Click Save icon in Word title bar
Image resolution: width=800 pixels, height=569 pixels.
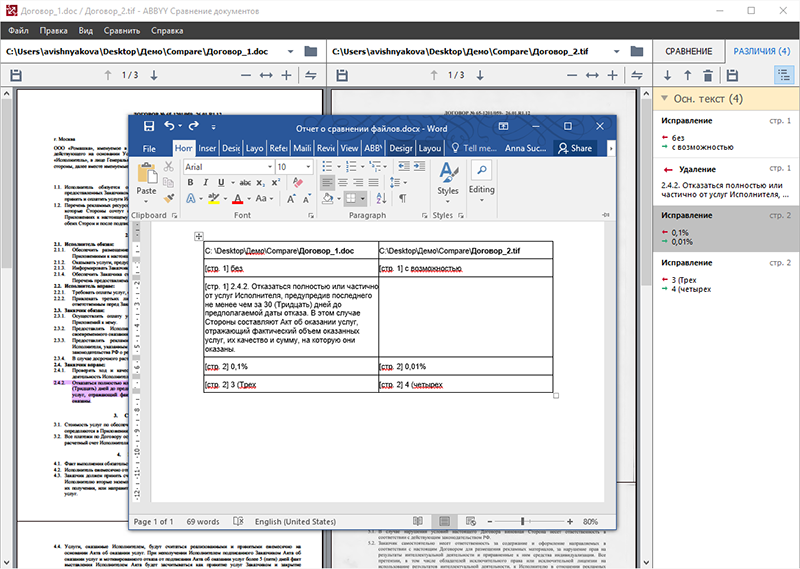[148, 126]
